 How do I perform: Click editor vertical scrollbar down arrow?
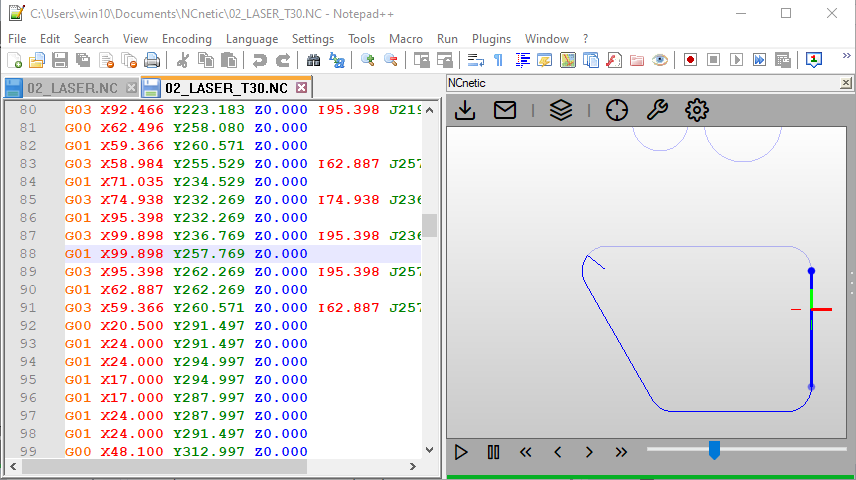click(x=430, y=451)
